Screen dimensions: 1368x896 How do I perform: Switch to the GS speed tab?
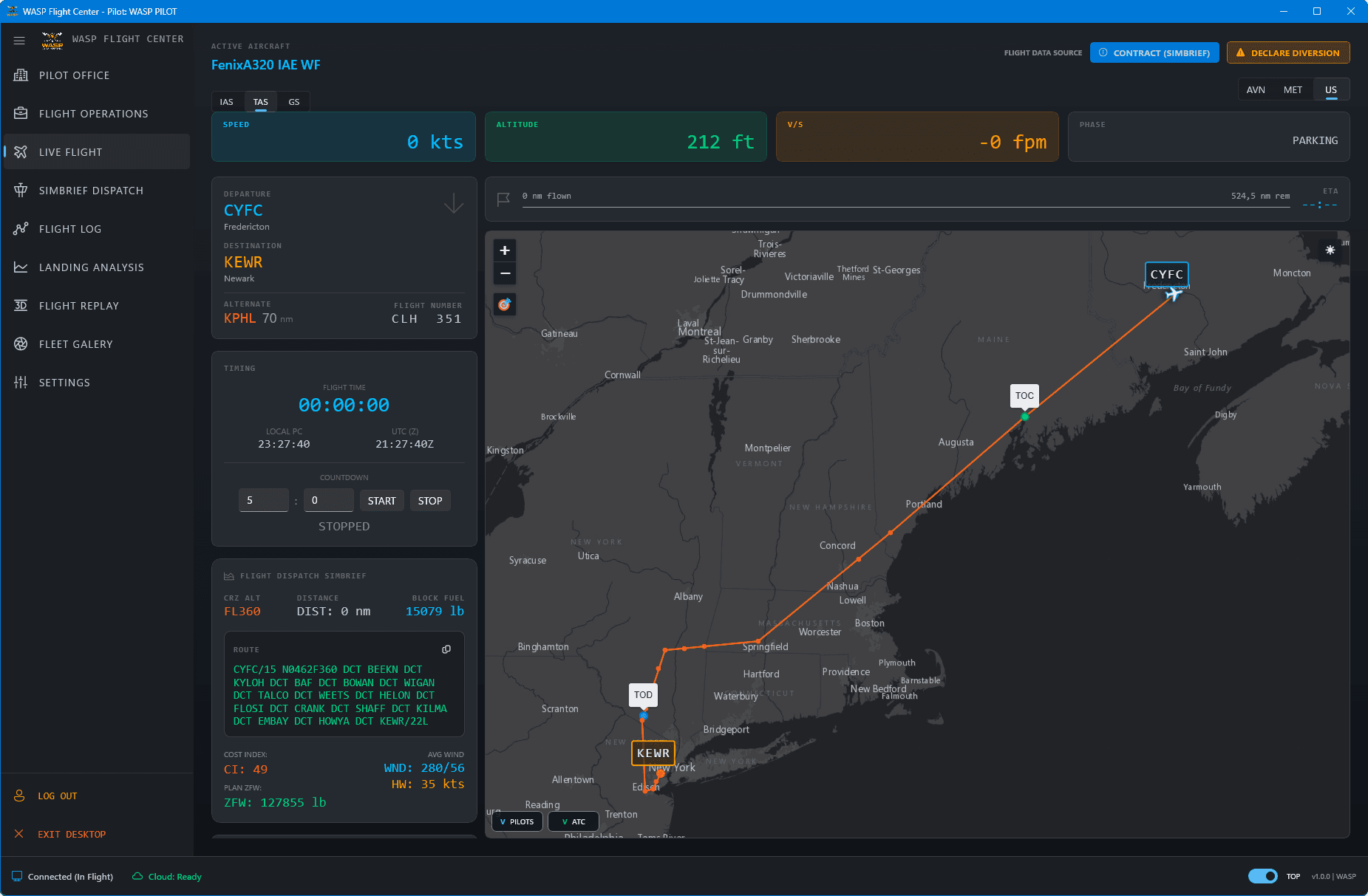tap(294, 102)
